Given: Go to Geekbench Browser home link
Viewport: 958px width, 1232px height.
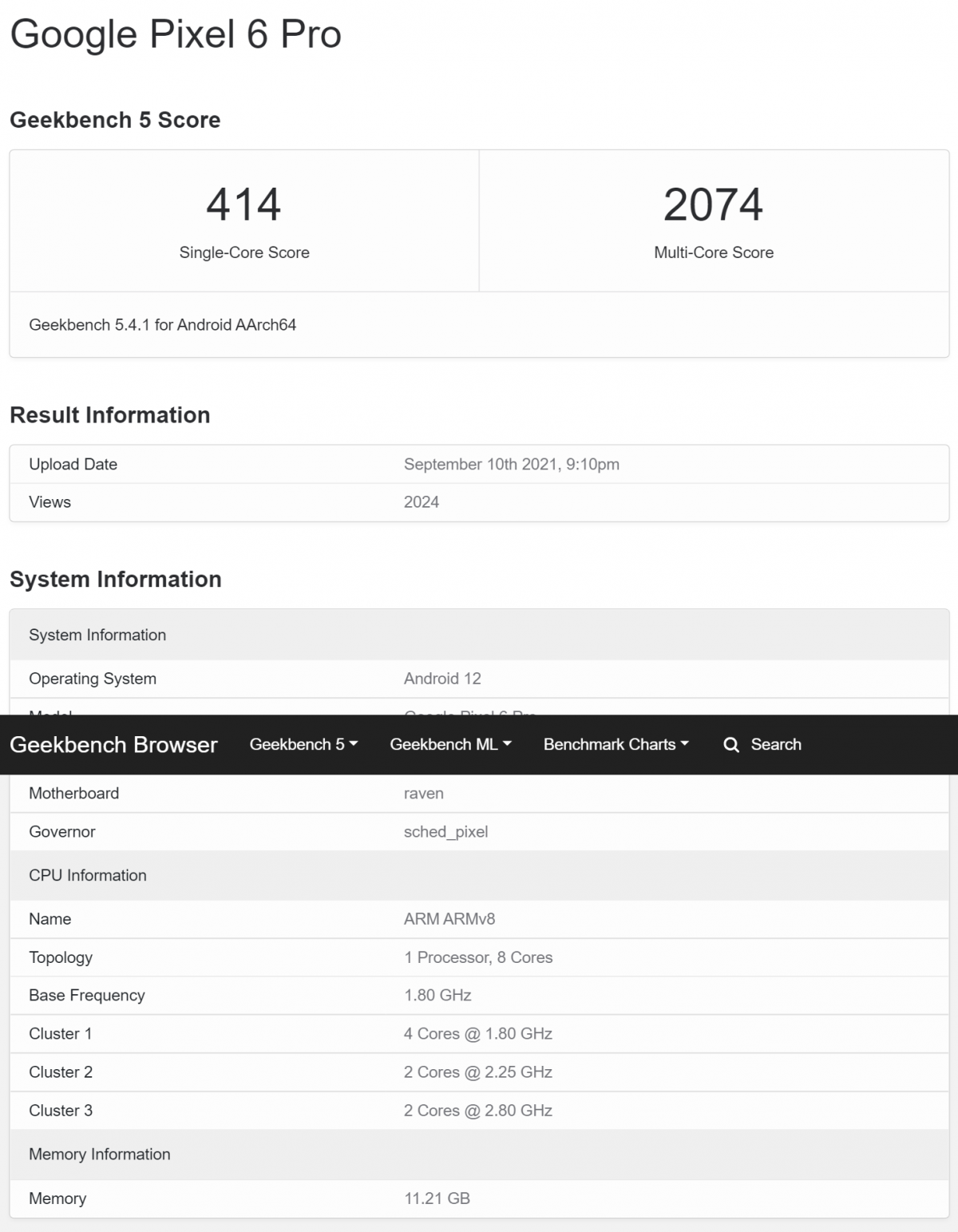Looking at the screenshot, I should [113, 744].
